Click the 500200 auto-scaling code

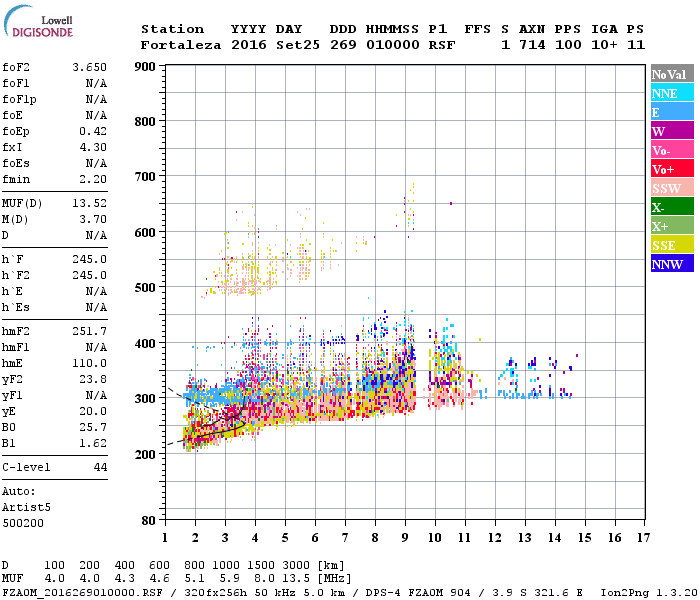[x=23, y=523]
